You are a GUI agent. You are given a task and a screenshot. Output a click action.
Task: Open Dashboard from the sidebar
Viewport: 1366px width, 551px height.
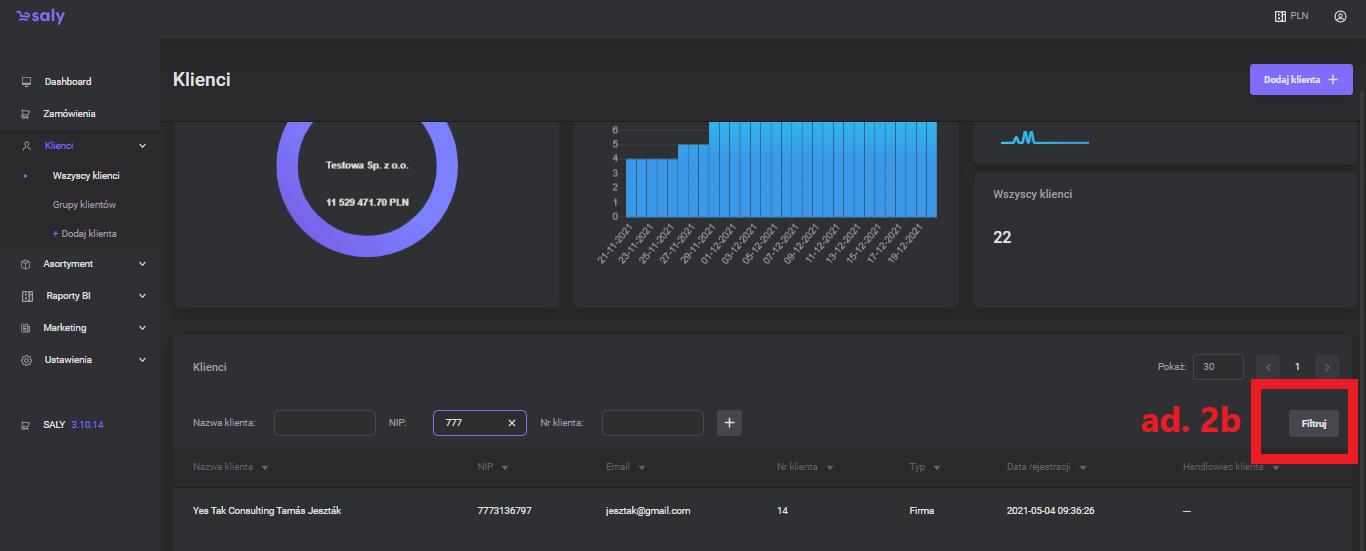[67, 81]
